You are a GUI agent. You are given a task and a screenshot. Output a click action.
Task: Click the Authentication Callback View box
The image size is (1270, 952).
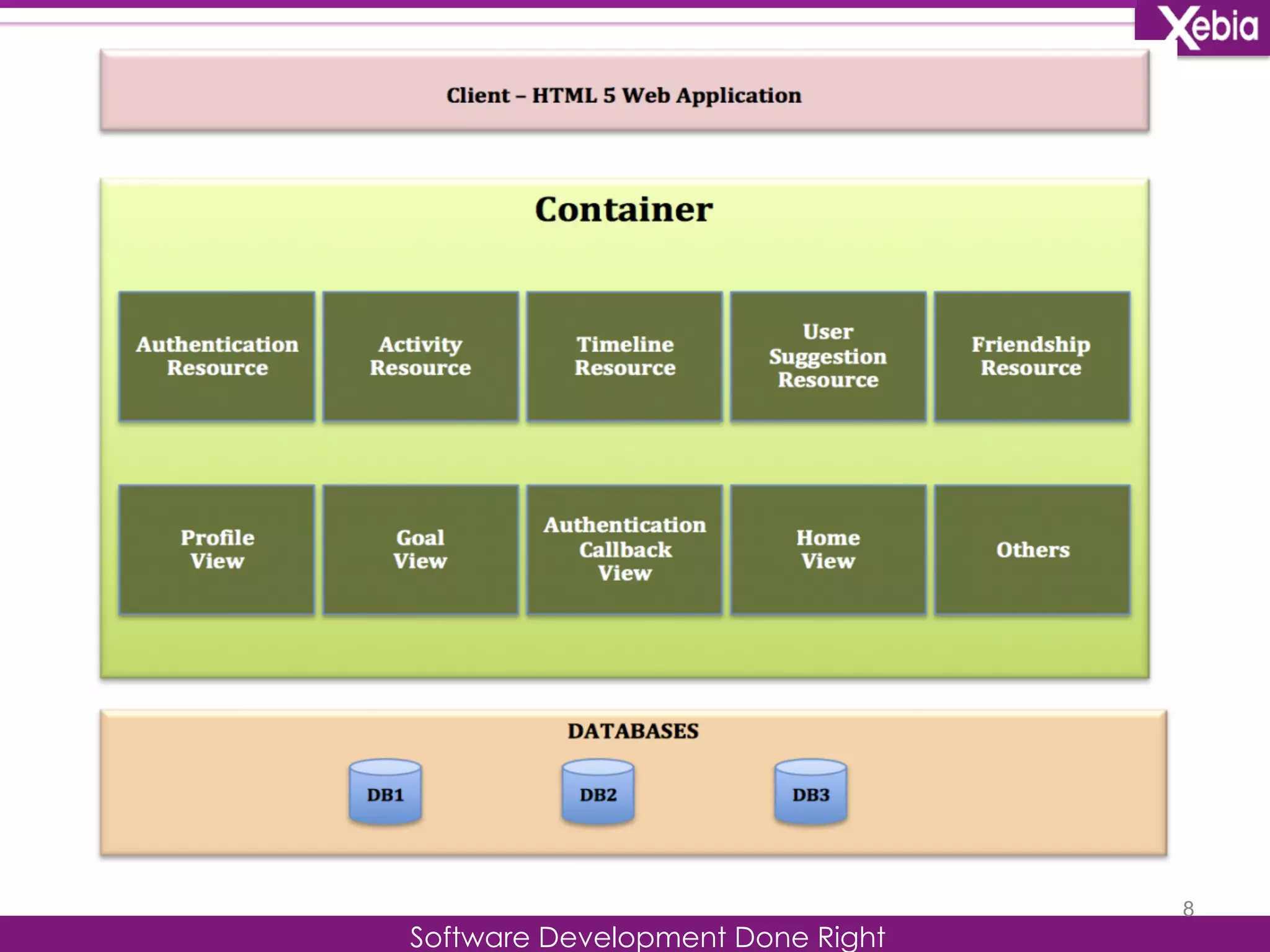point(624,550)
